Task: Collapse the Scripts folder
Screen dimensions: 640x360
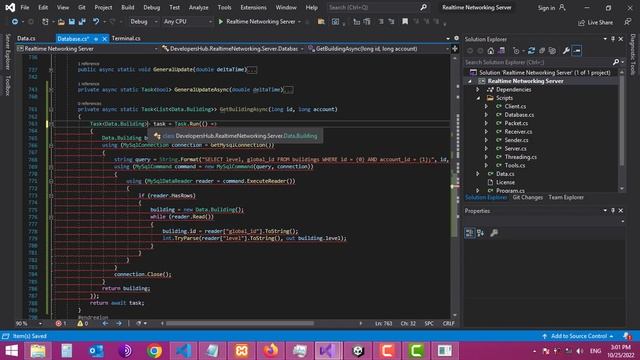Action: [x=478, y=98]
